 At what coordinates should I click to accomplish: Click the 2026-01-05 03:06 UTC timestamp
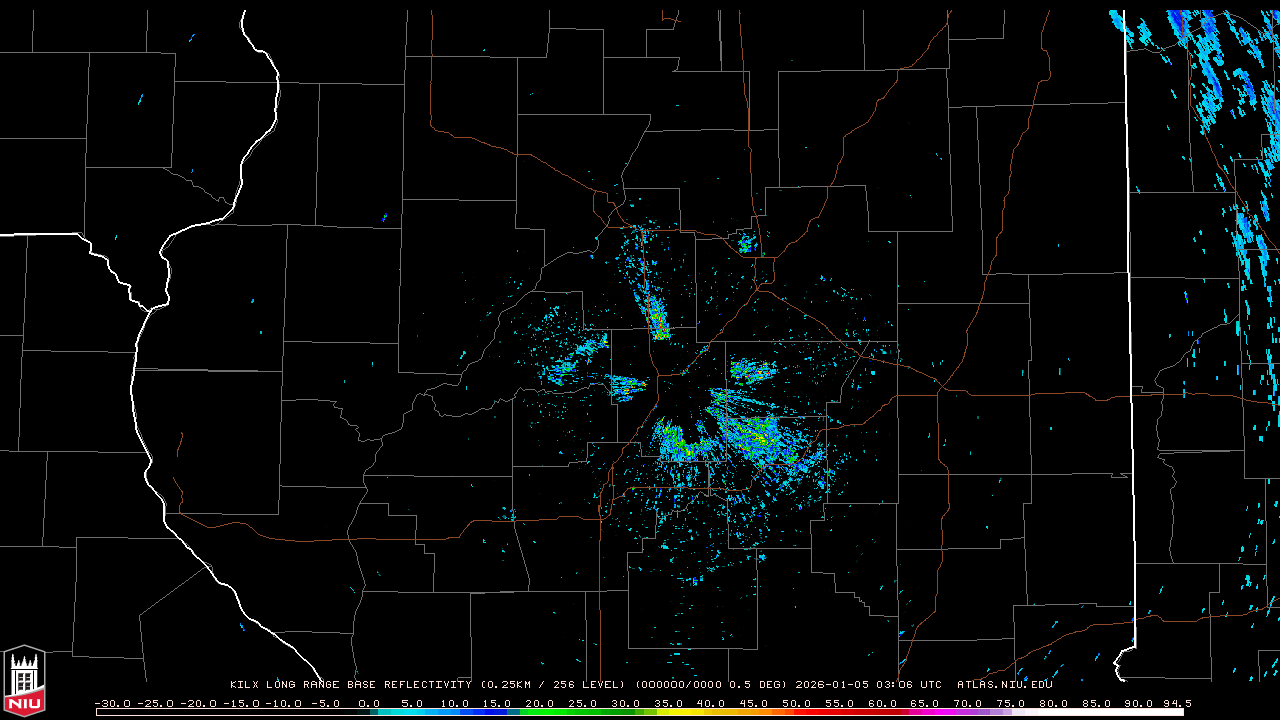[x=868, y=685]
